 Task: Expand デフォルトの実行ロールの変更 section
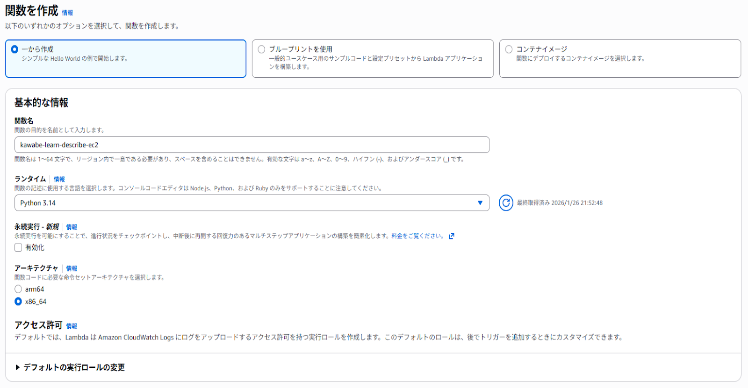70,367
